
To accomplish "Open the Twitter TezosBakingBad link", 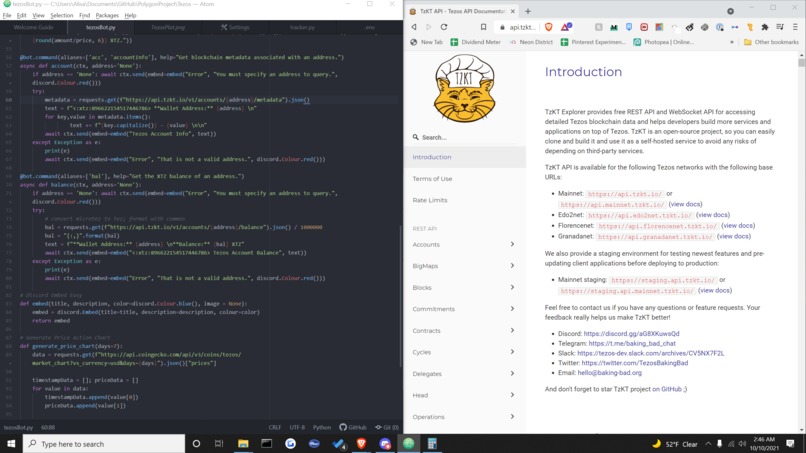I will 635,363.
